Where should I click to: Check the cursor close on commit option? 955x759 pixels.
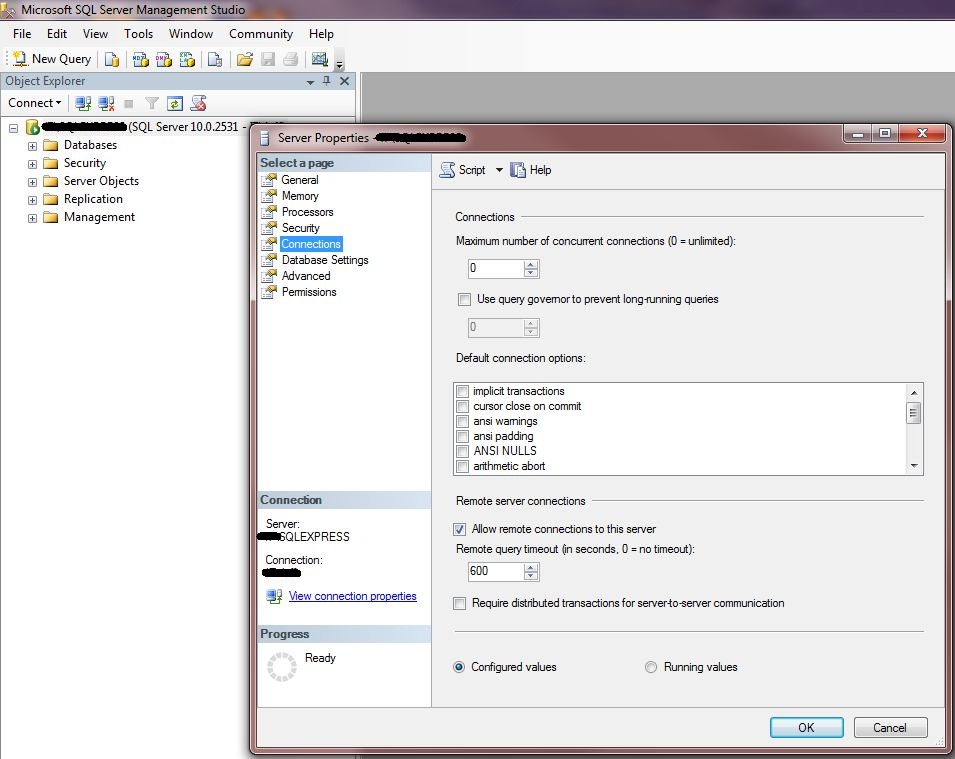pyautogui.click(x=463, y=406)
